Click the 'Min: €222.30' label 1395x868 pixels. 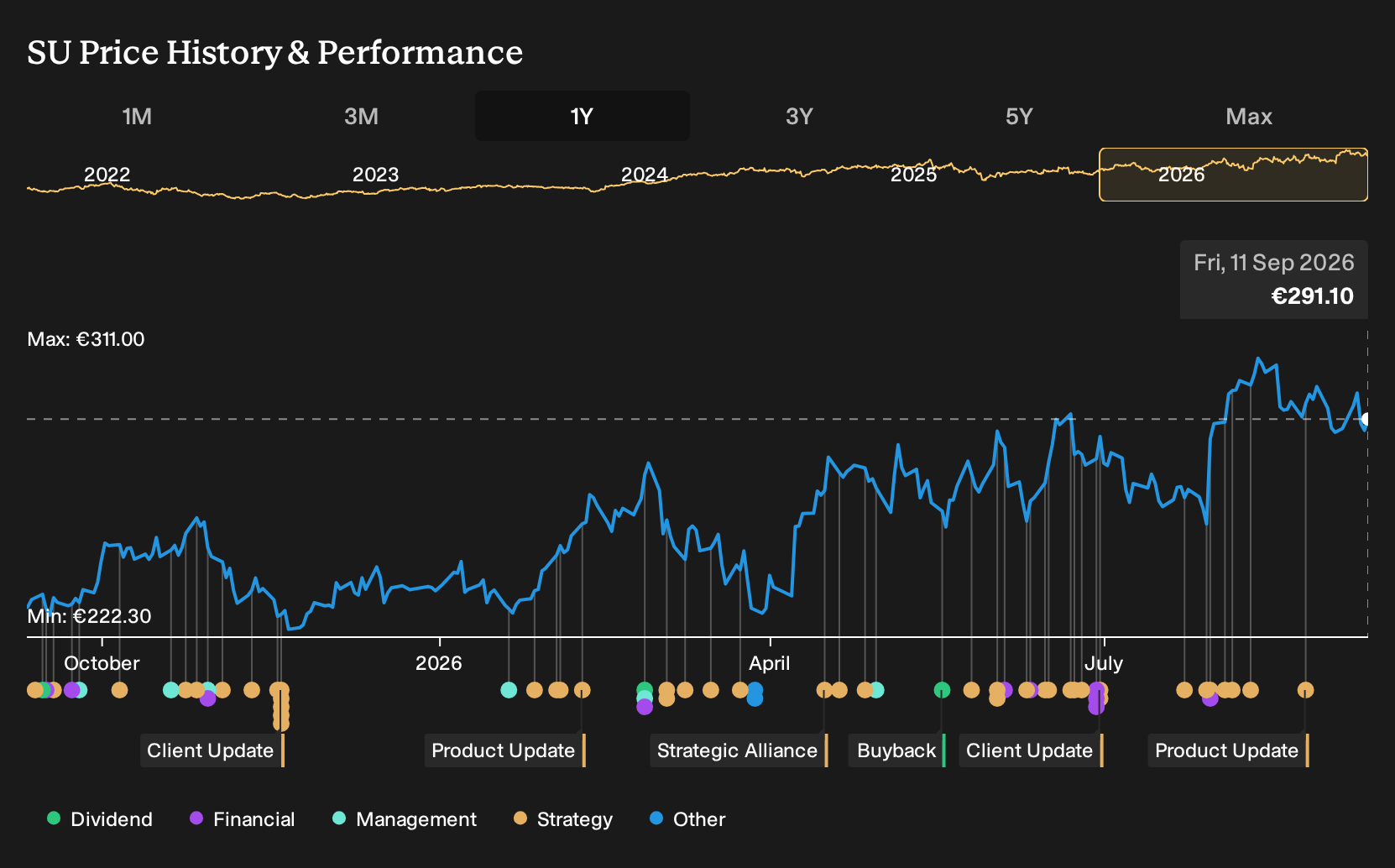click(x=89, y=616)
